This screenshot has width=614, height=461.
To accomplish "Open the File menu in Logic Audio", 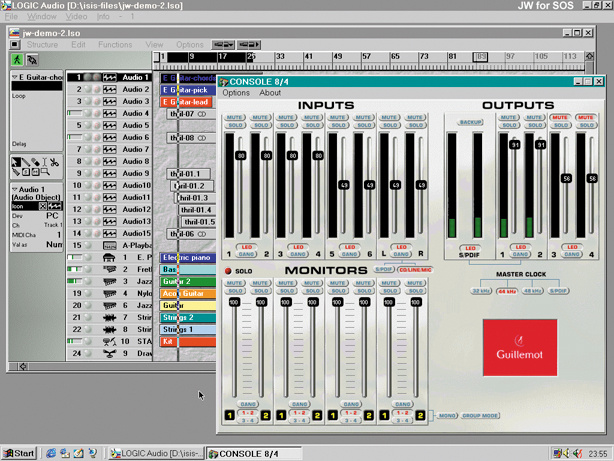I will tap(11, 16).
